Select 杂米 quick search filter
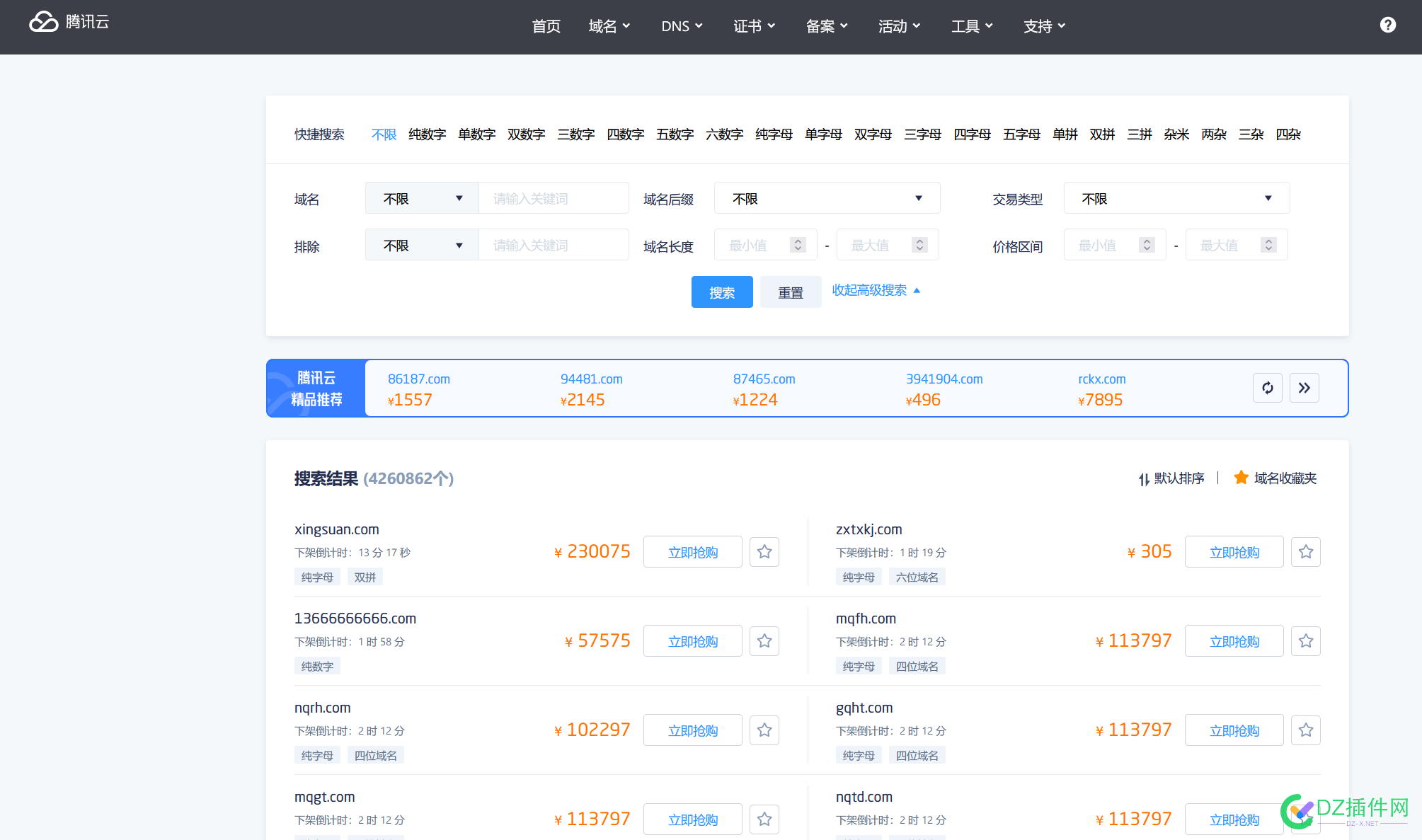 [1176, 134]
